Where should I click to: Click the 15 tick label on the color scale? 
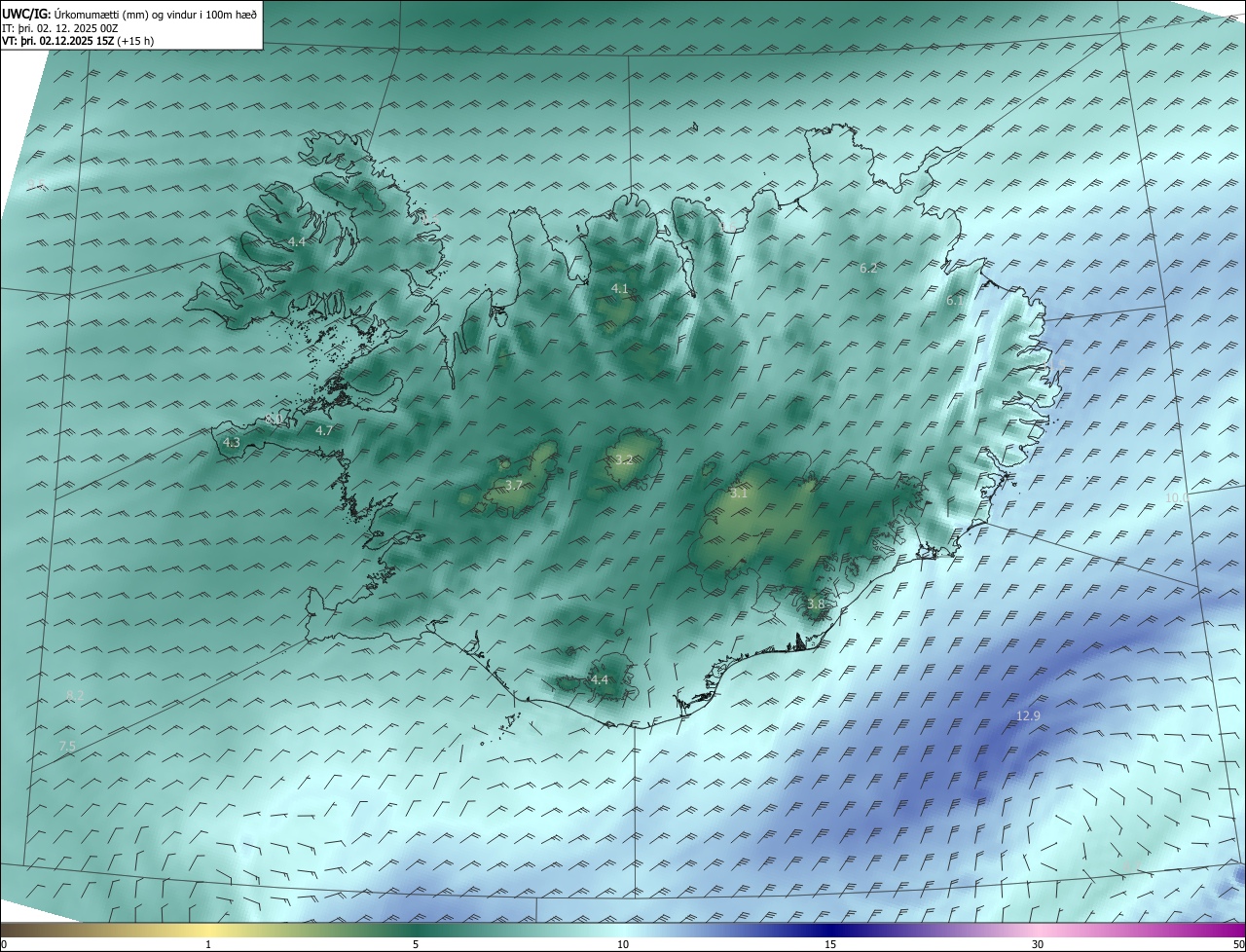[x=830, y=944]
